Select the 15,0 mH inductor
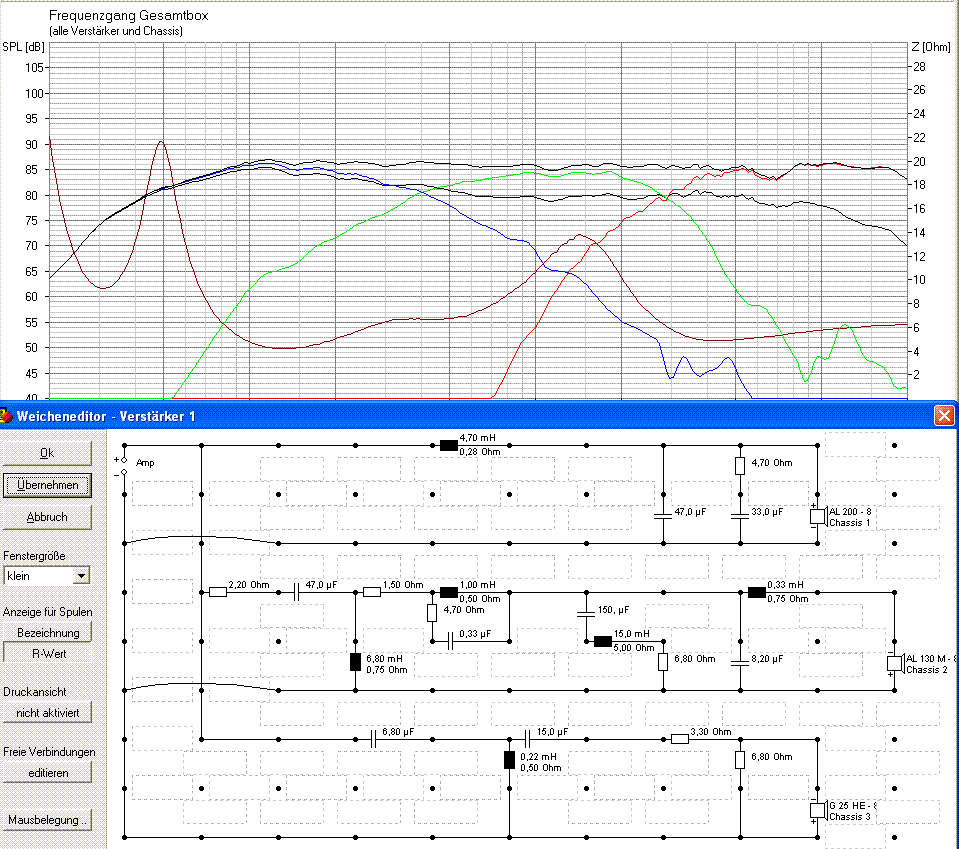This screenshot has height=849, width=959. pyautogui.click(x=602, y=642)
